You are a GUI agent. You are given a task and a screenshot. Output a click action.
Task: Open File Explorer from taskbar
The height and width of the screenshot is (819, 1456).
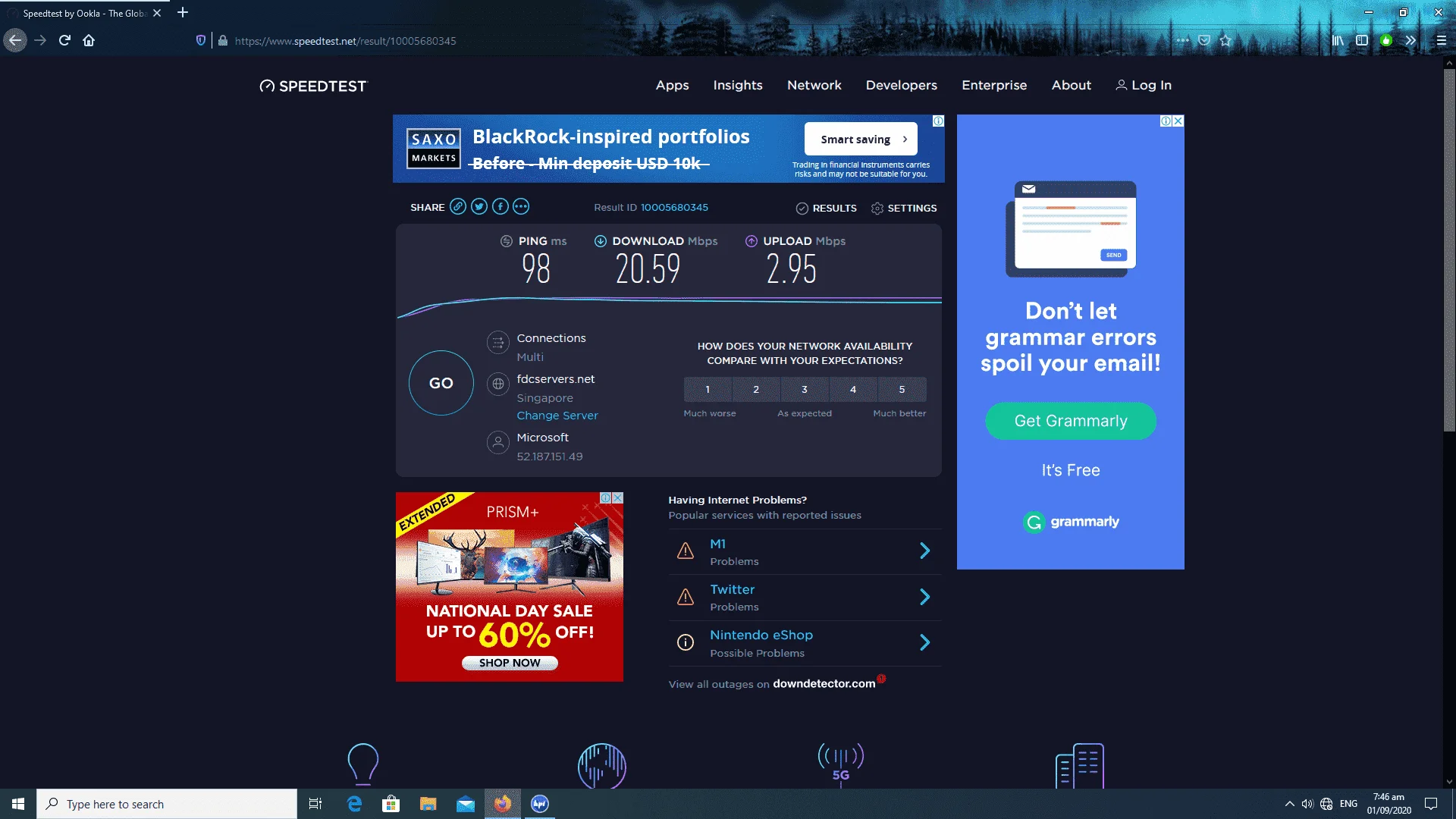pos(428,804)
